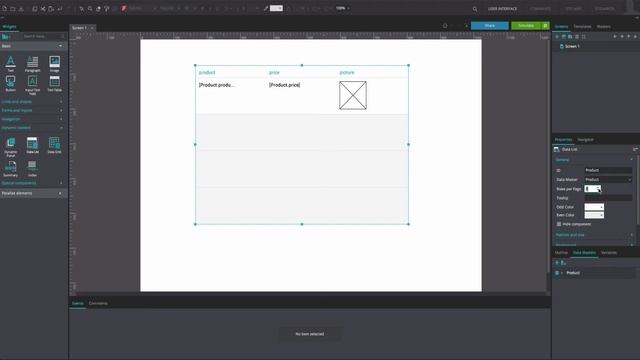640x360 pixels.
Task: Open the Comments tab
Action: click(x=98, y=304)
